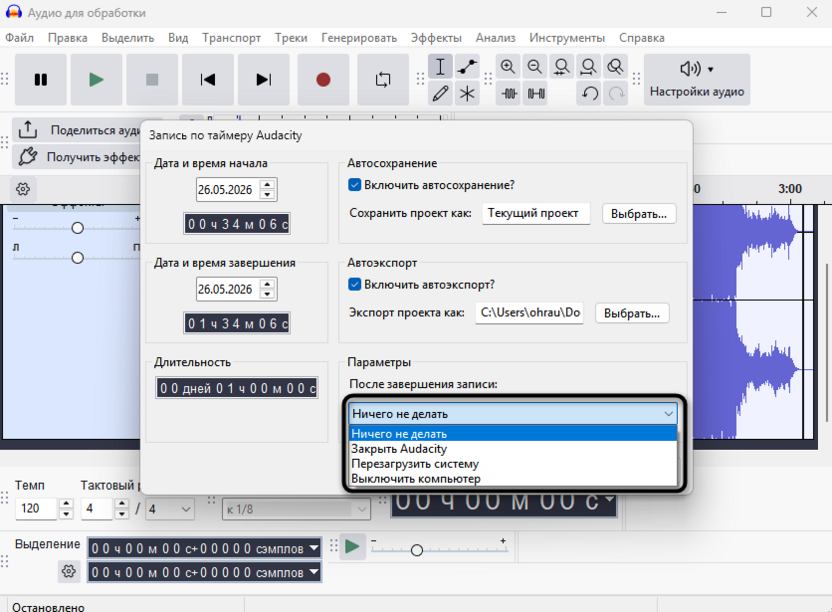Click 'Выбрать...' for save project
Screen dimensions: 832x612
639,214
